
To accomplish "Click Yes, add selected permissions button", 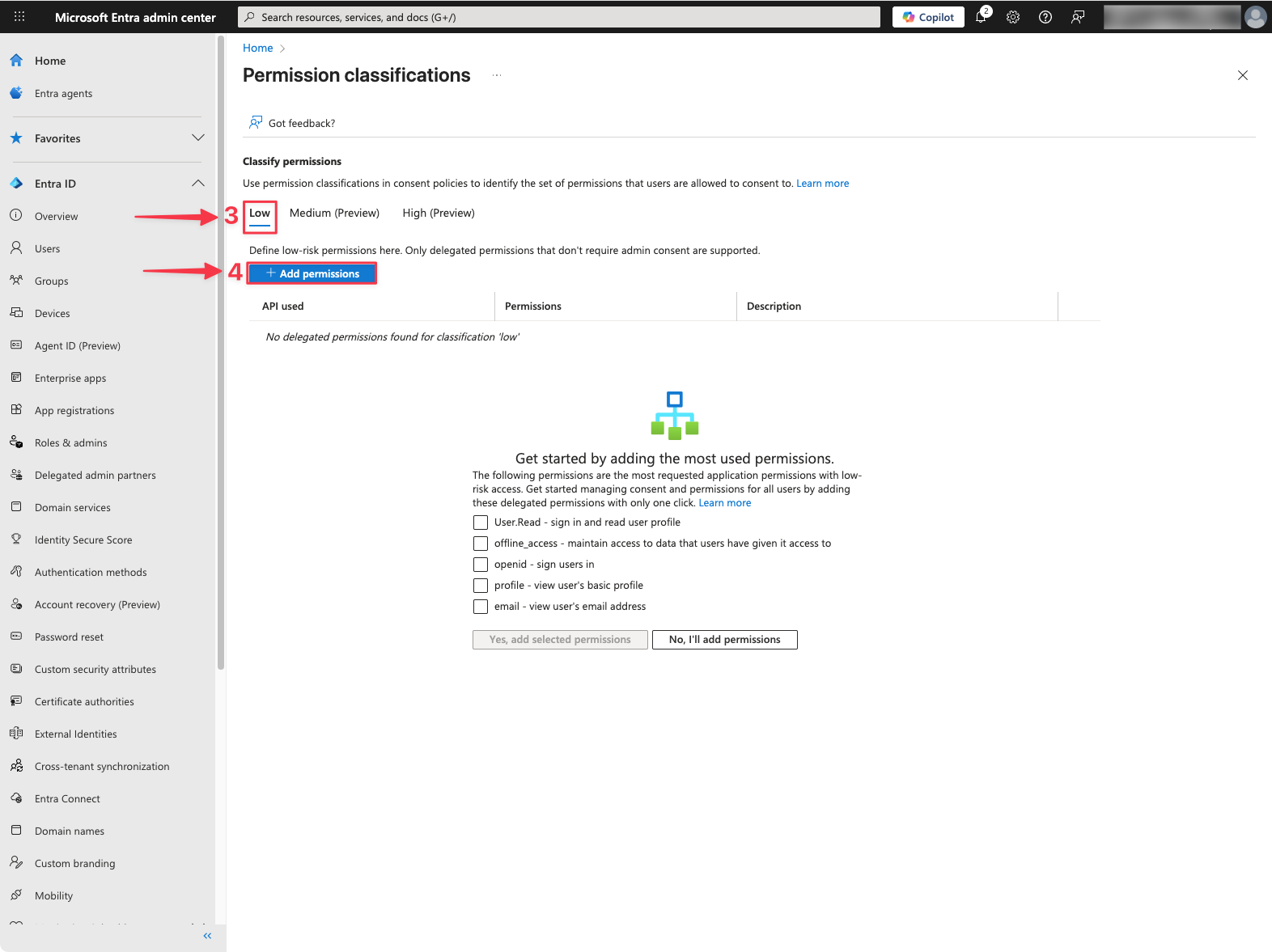I will [x=560, y=640].
